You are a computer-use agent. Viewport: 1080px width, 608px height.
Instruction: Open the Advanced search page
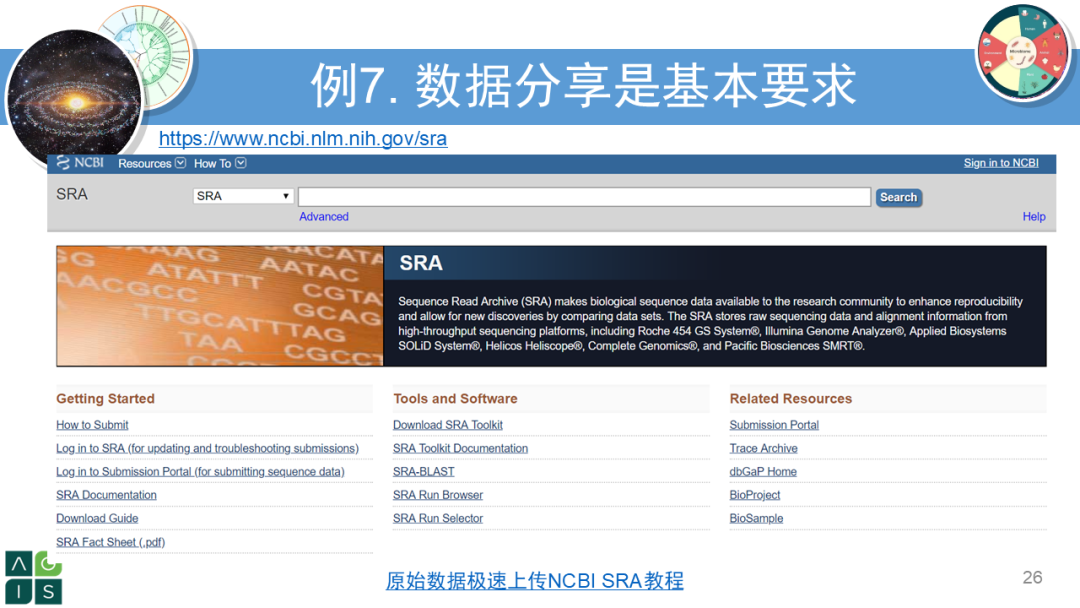click(x=323, y=216)
